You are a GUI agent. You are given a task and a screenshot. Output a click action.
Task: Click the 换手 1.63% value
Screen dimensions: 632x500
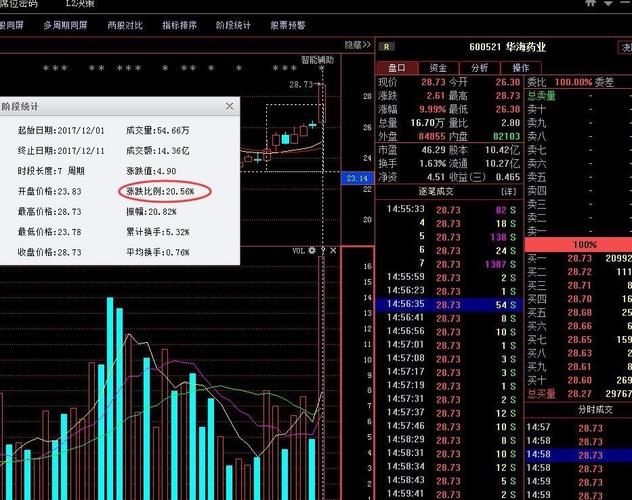tap(432, 164)
